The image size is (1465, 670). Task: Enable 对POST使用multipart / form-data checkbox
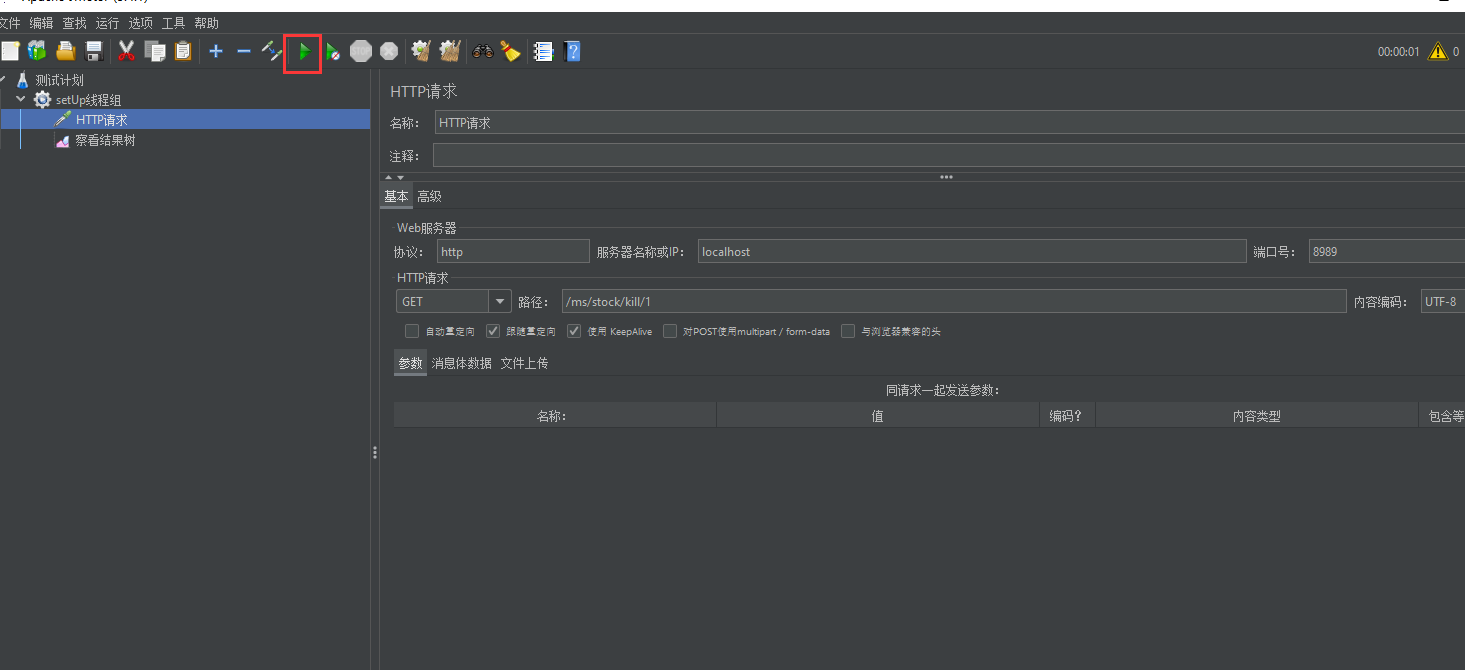[x=670, y=331]
